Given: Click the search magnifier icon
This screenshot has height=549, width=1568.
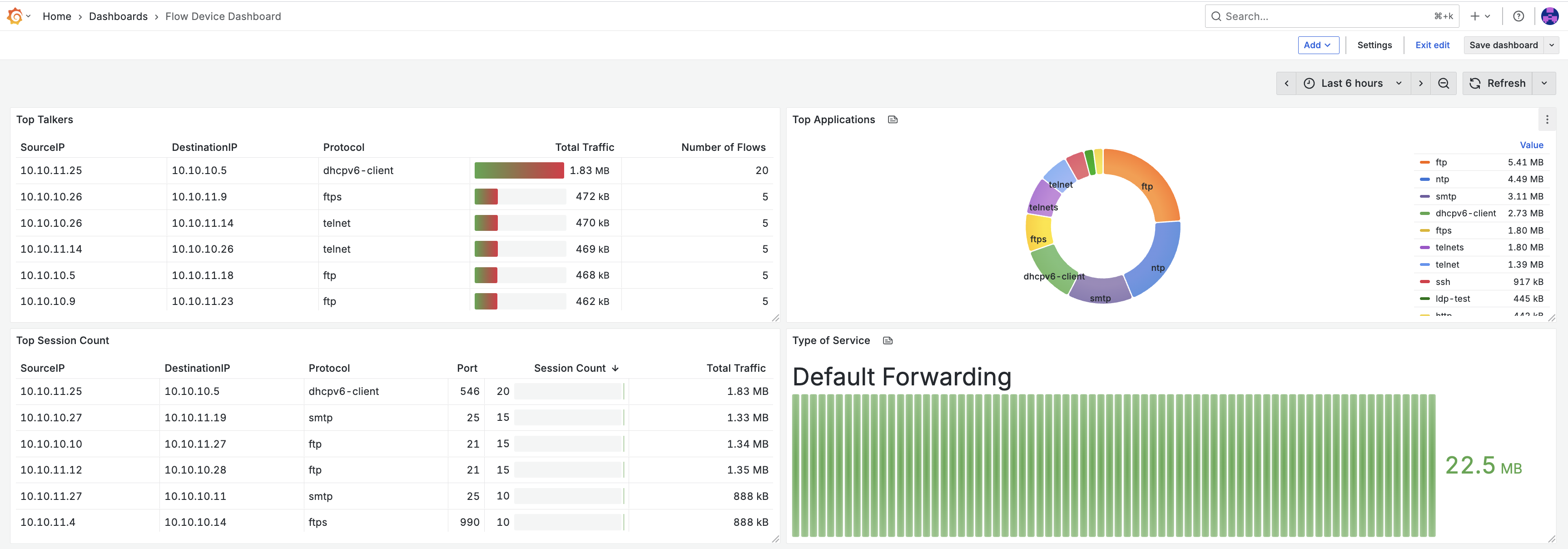Looking at the screenshot, I should pyautogui.click(x=1216, y=16).
